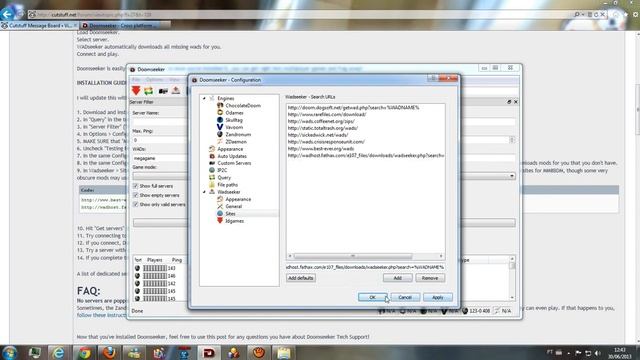The height and width of the screenshot is (360, 640).
Task: Select doom.dogsoft.net URL in list
Action: pyautogui.click(x=353, y=108)
